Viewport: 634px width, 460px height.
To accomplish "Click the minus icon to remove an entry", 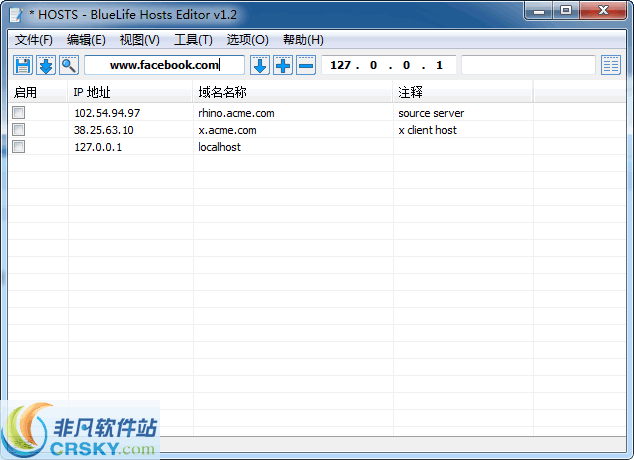I will click(x=306, y=65).
